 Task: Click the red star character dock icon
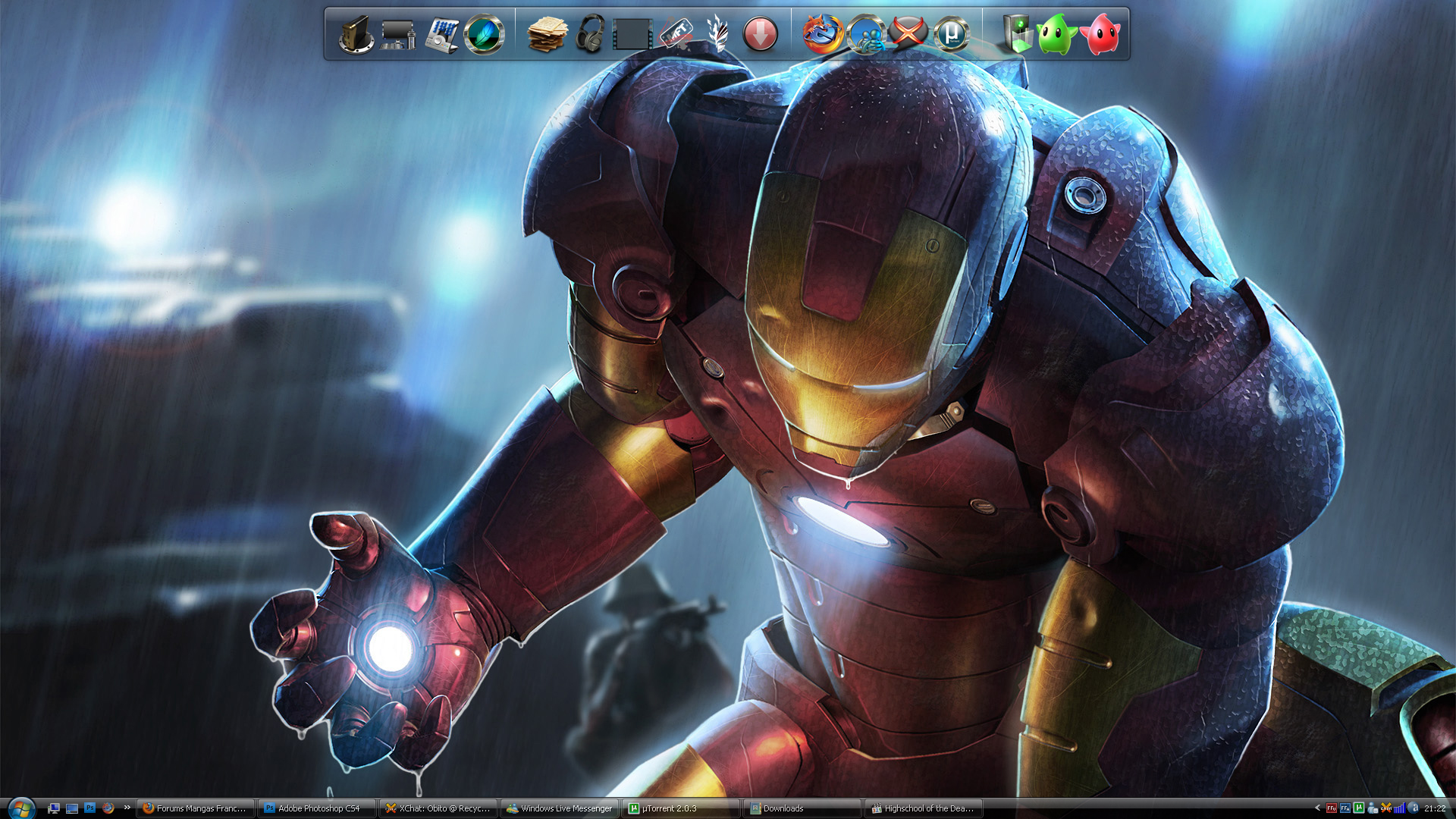[1100, 35]
